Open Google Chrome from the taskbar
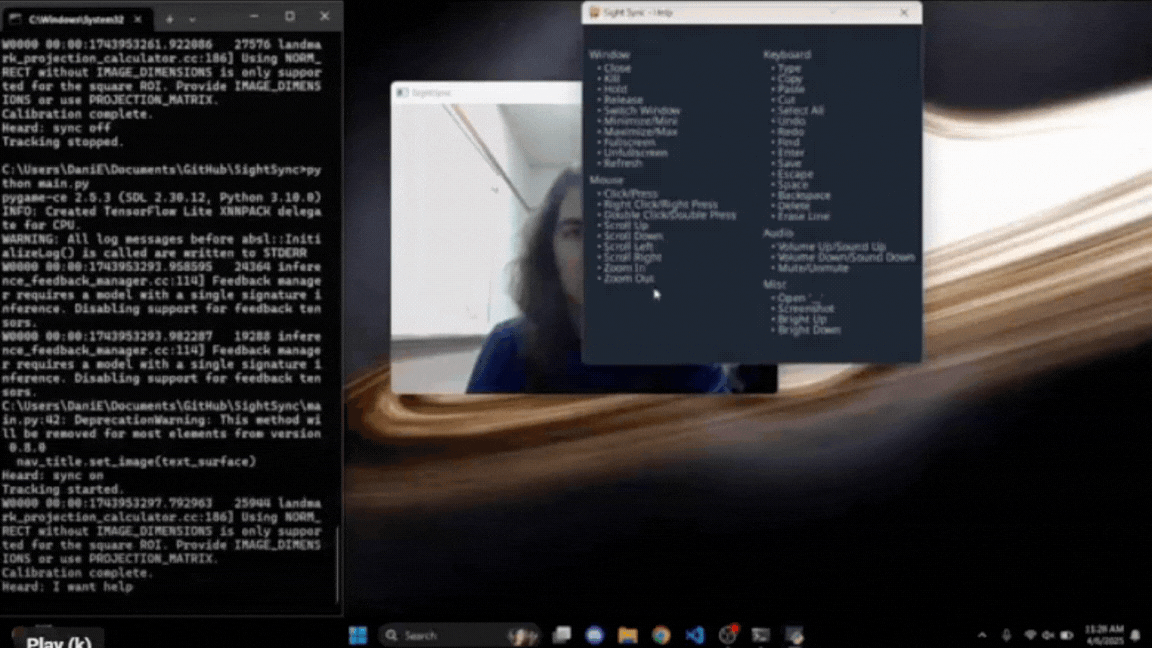The width and height of the screenshot is (1152, 648). 661,635
